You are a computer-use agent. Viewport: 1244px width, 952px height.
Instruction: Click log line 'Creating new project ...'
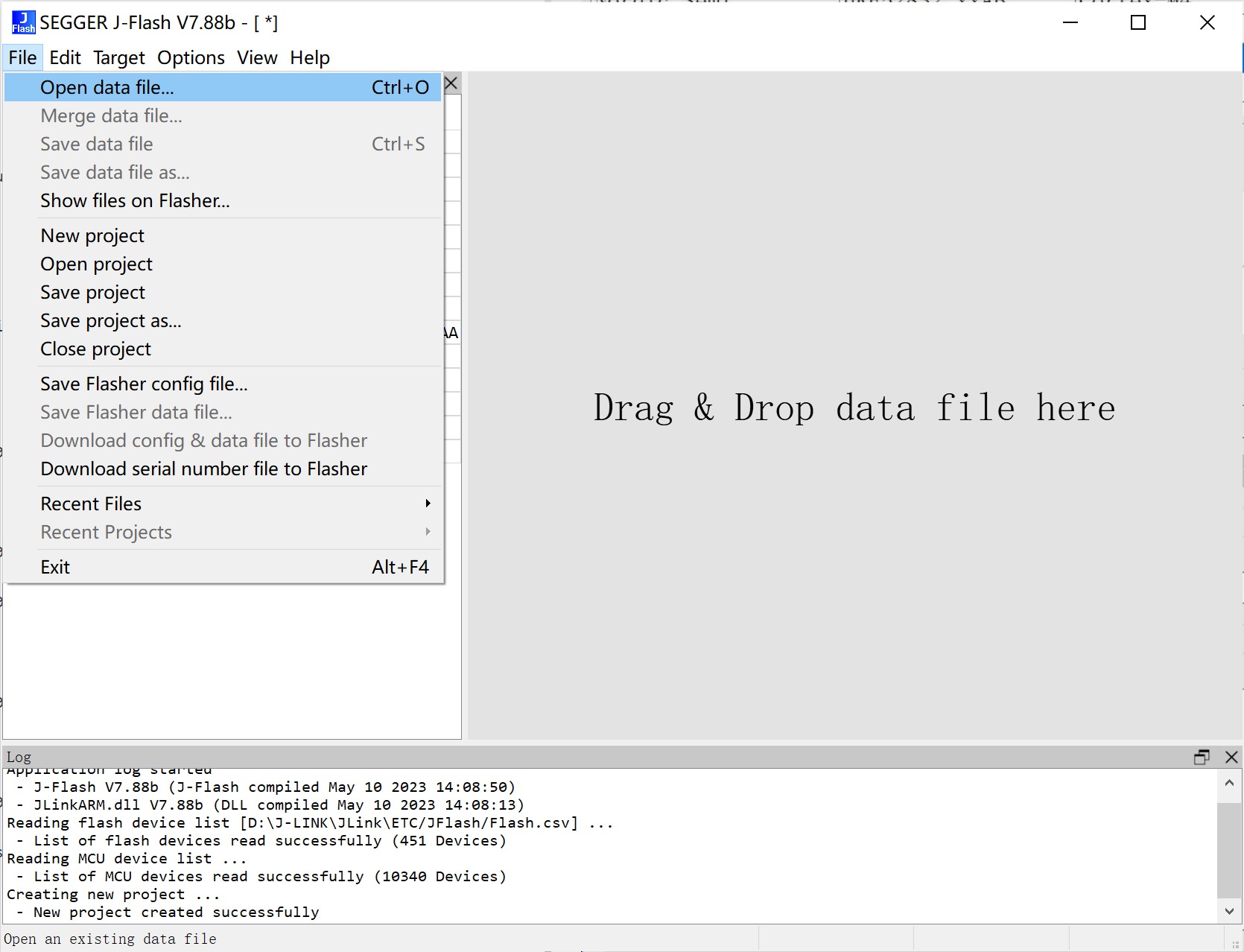[x=113, y=894]
